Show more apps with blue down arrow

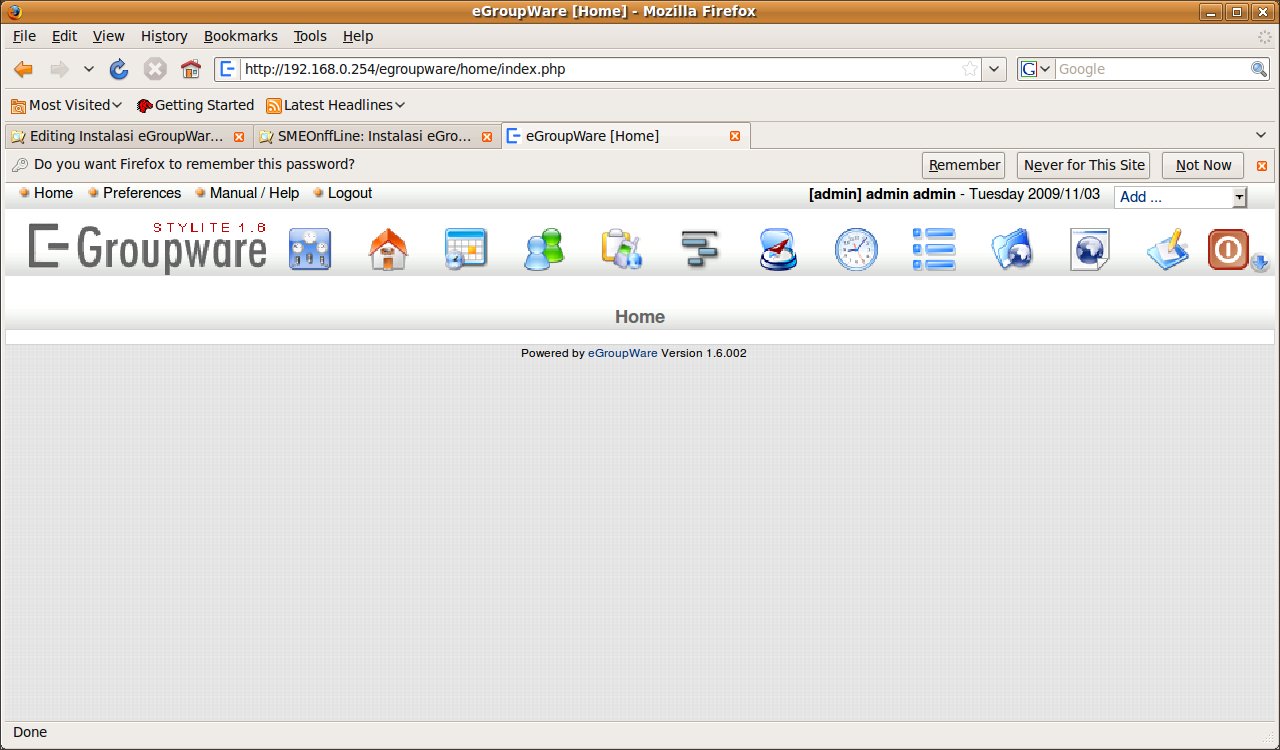click(x=1260, y=262)
